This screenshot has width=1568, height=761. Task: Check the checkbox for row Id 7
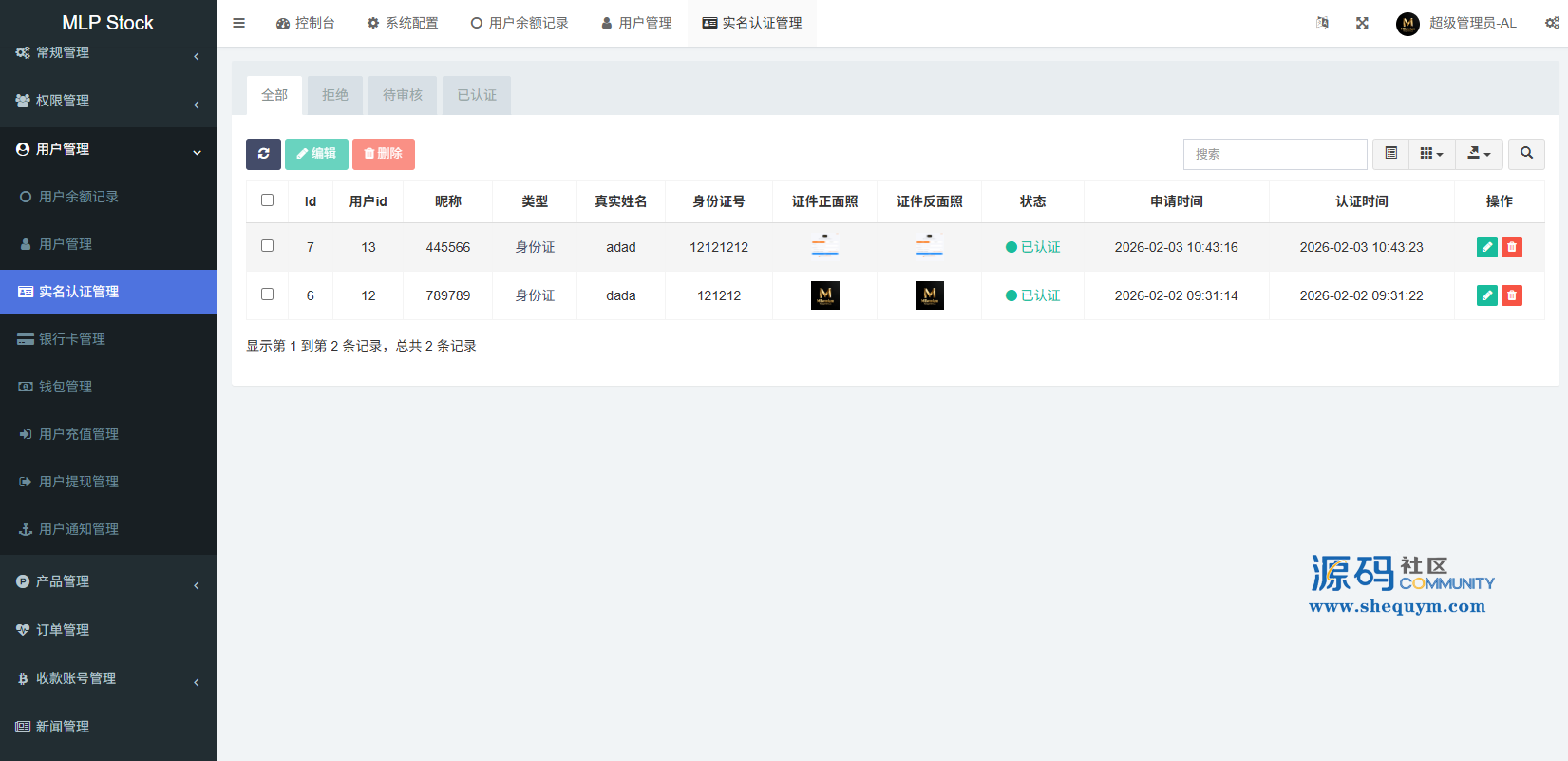(267, 246)
